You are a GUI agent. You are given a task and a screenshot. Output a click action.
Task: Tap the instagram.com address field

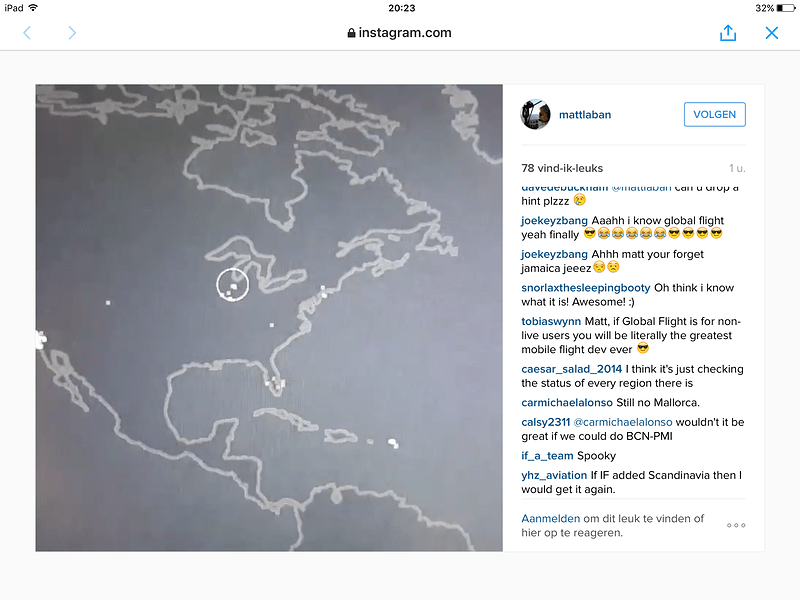pos(399,33)
